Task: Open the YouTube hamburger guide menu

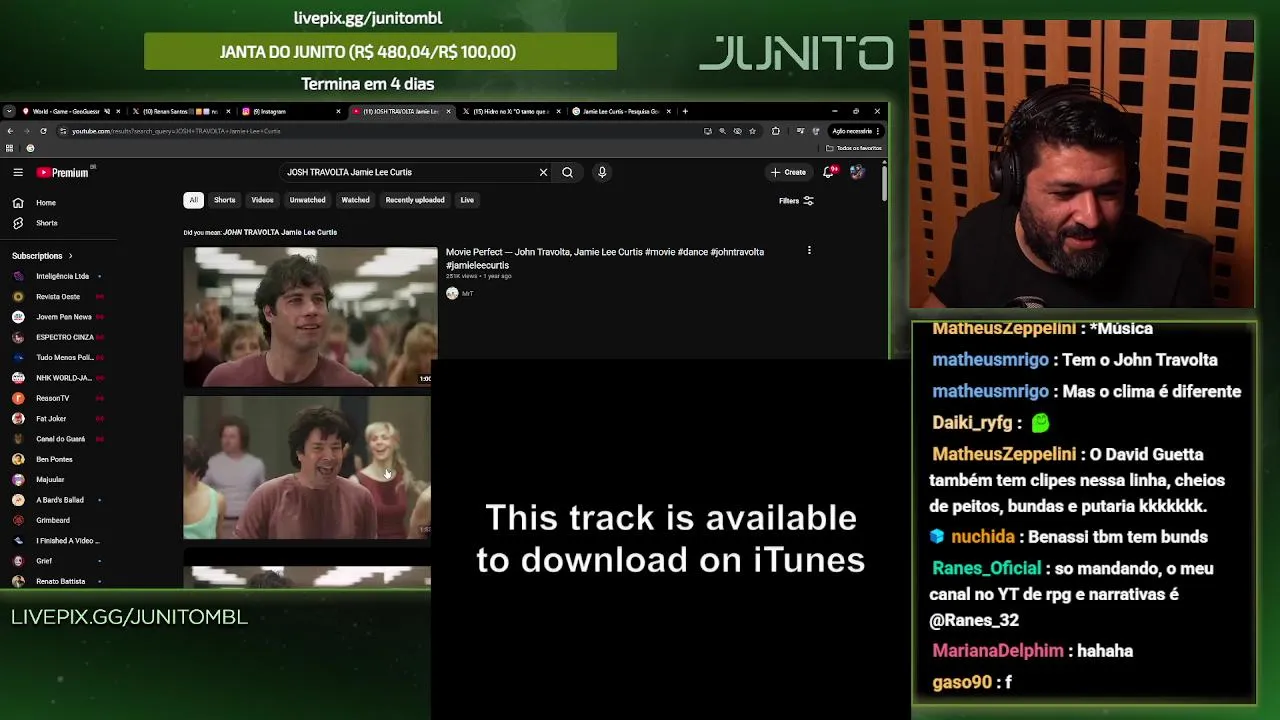Action: click(18, 172)
